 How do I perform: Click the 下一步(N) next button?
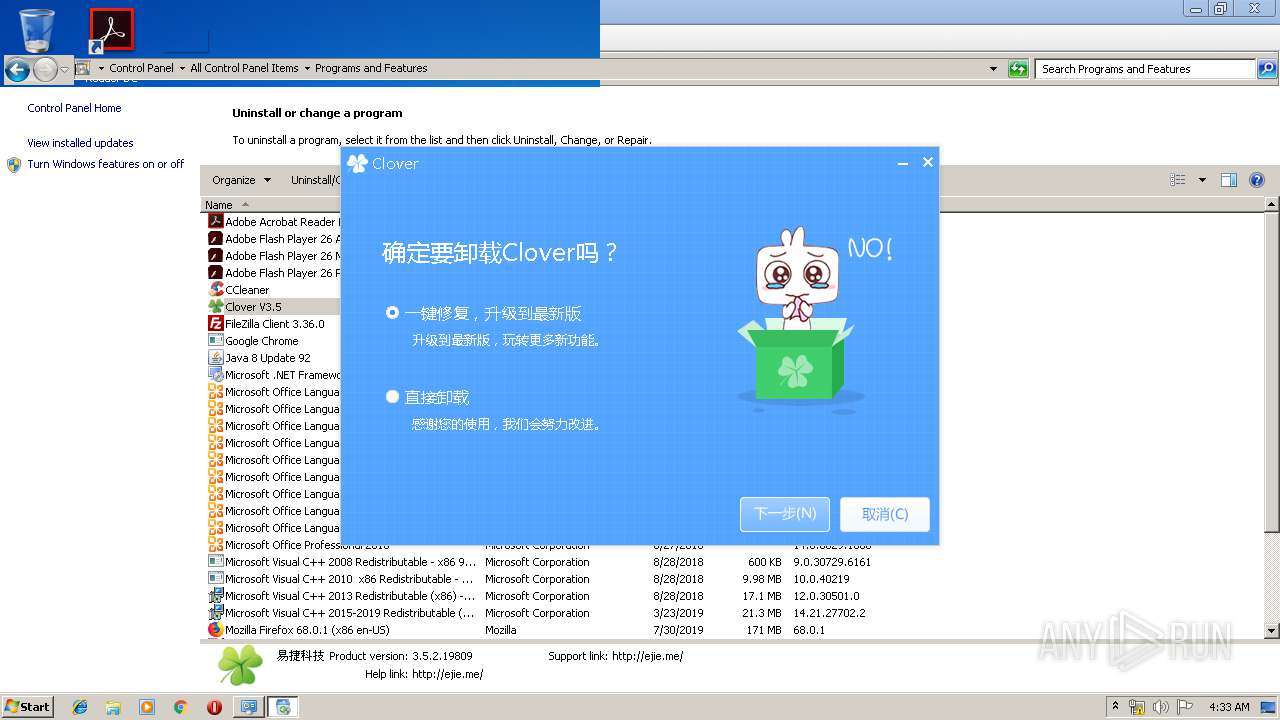(785, 514)
